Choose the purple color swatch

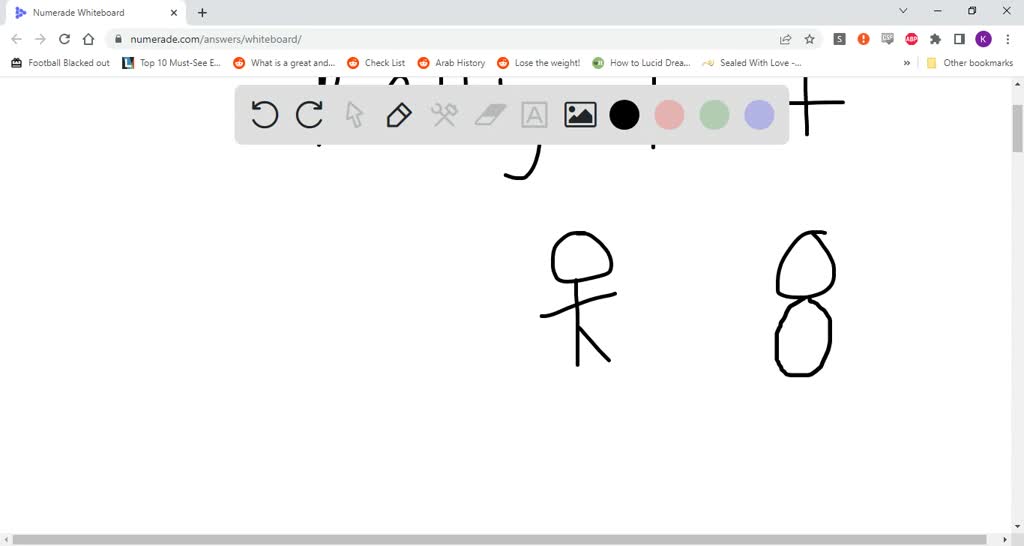pos(759,115)
